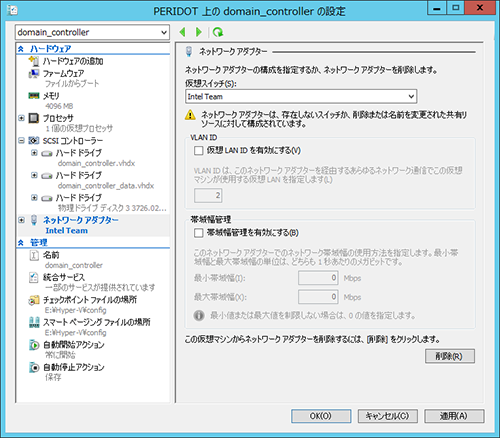Collapse the SCSI コントローラー tree node

coord(21,141)
